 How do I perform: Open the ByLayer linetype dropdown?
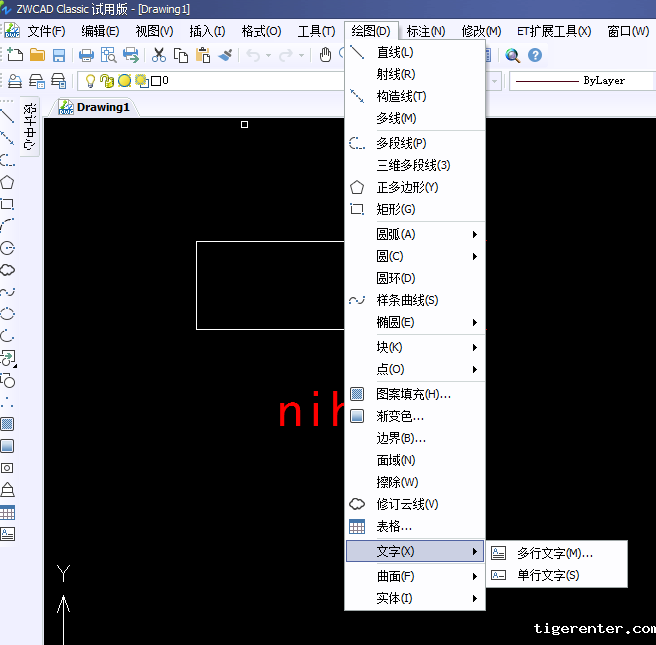tap(580, 80)
